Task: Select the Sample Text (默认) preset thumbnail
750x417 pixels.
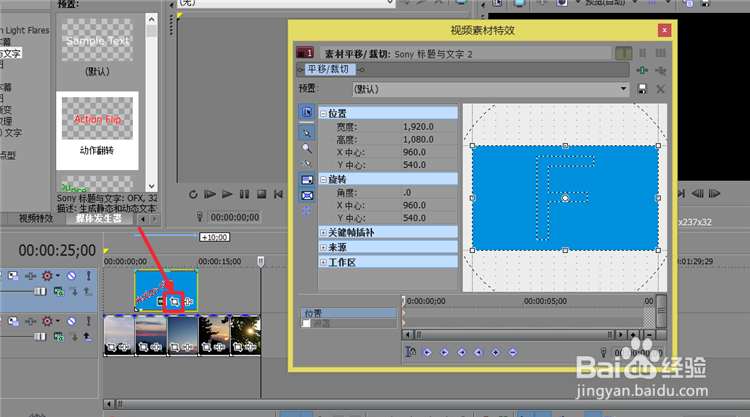Action: click(x=97, y=48)
